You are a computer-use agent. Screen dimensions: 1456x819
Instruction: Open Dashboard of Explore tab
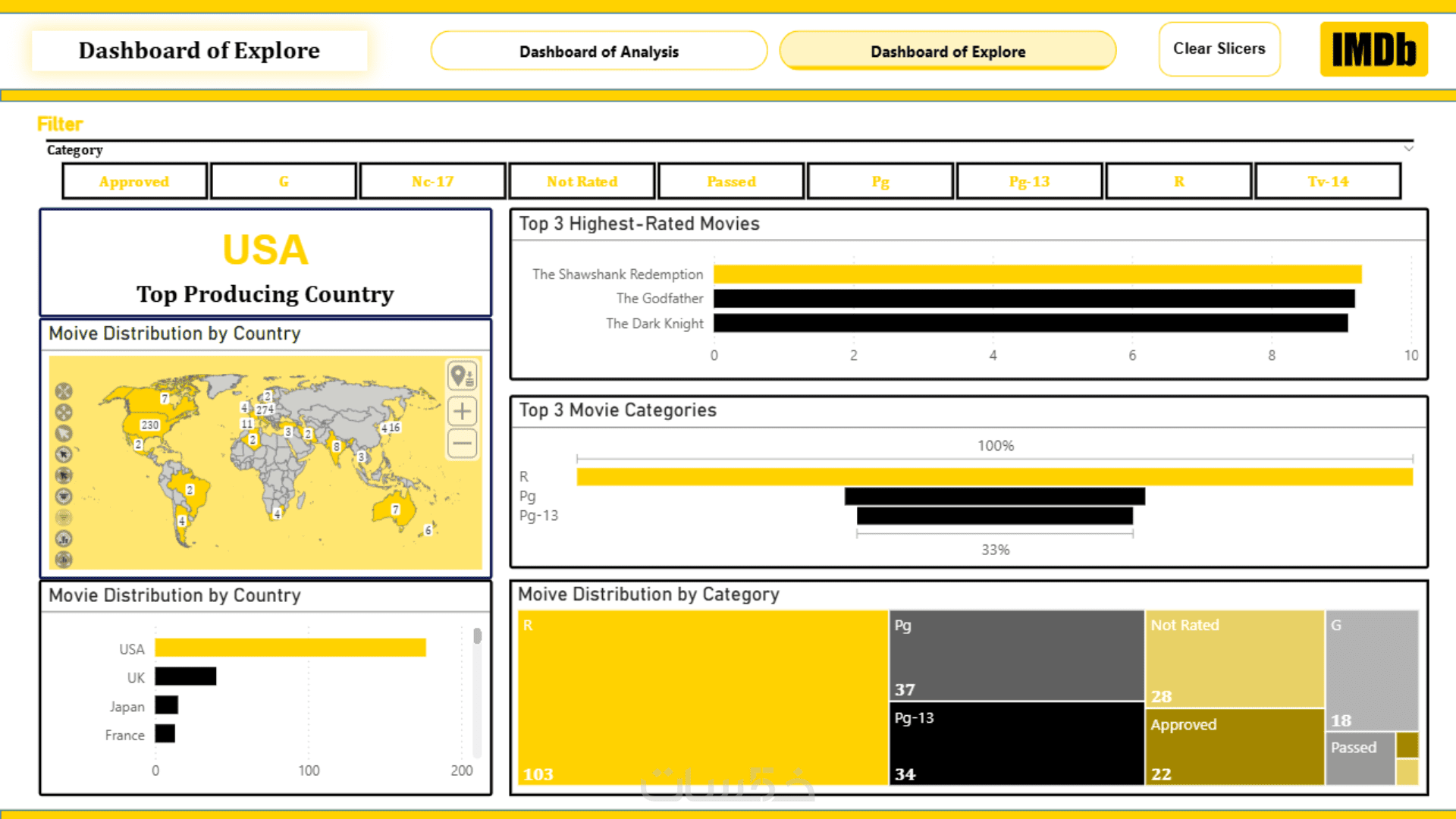coord(947,52)
